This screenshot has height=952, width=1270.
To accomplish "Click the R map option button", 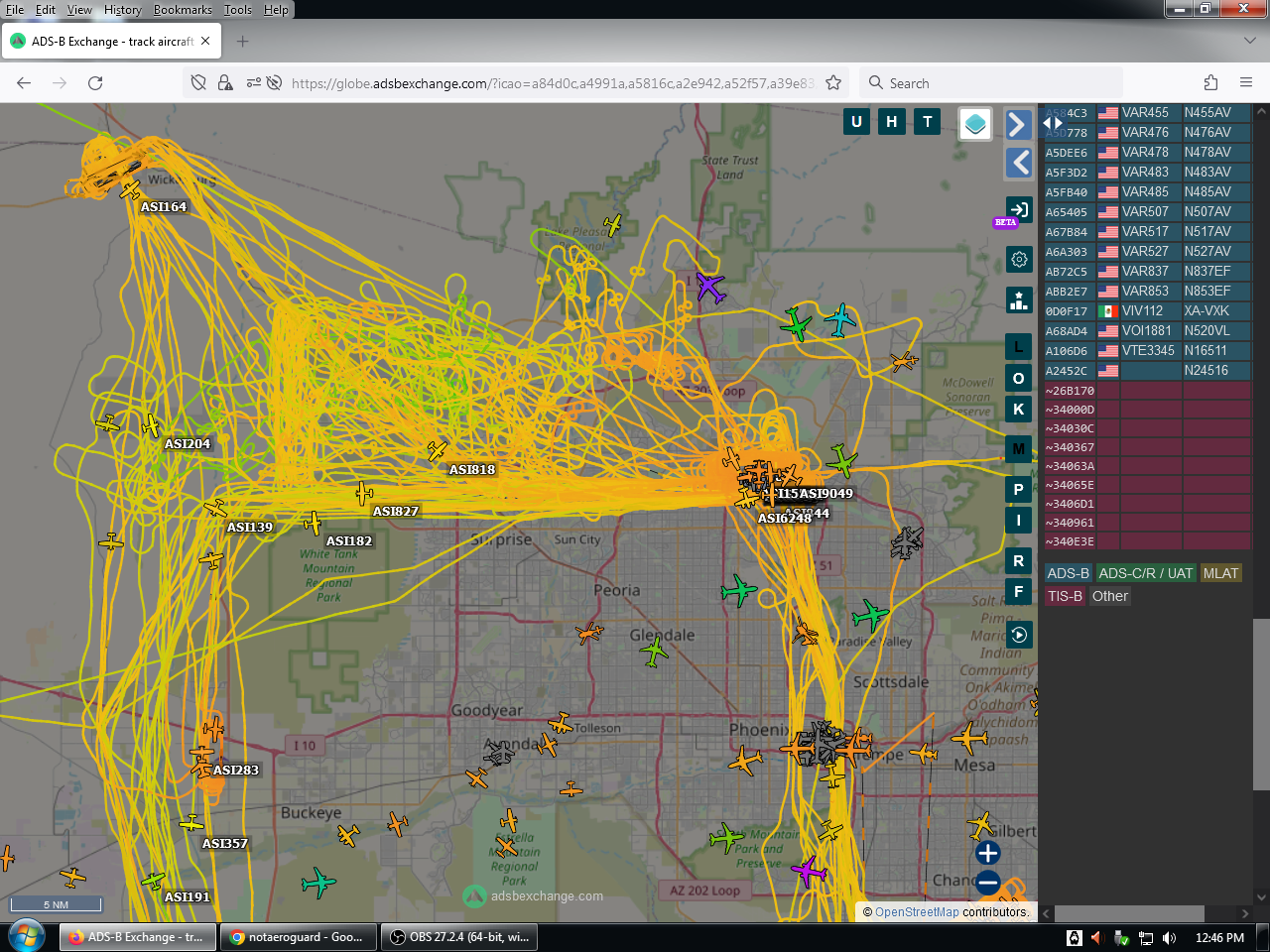I will 1019,561.
